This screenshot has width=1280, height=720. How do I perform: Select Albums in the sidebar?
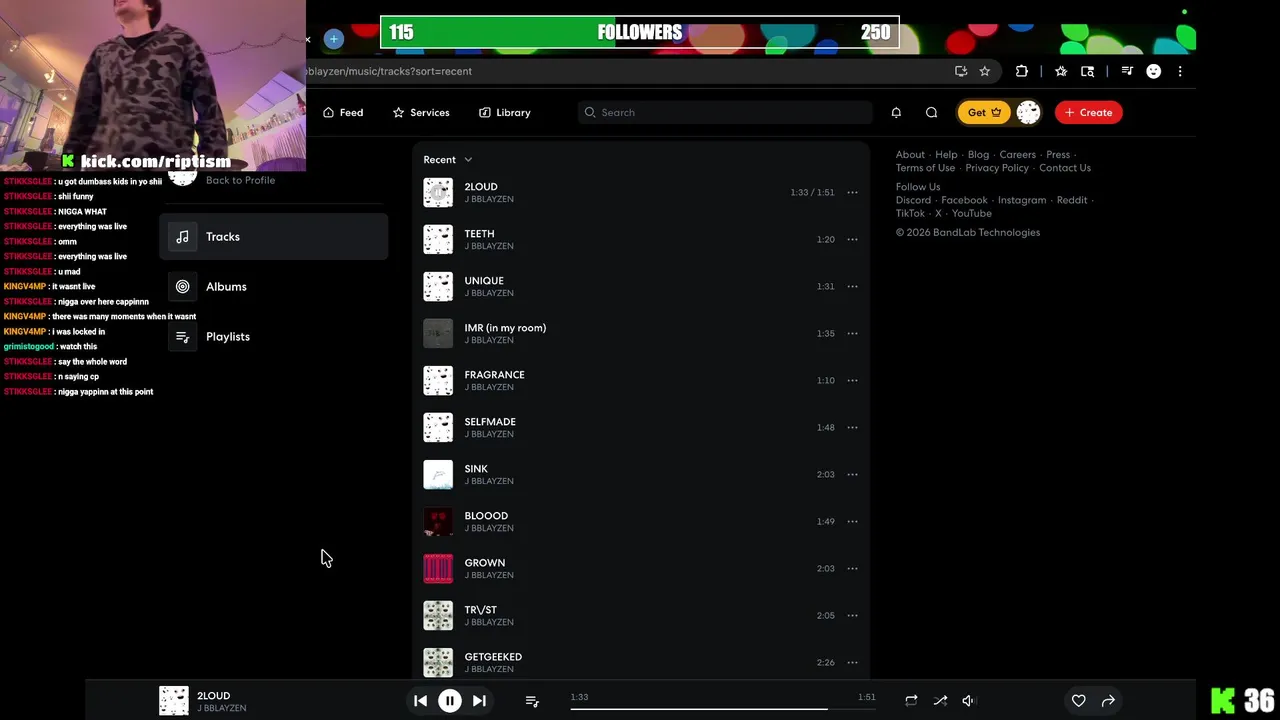point(274,287)
